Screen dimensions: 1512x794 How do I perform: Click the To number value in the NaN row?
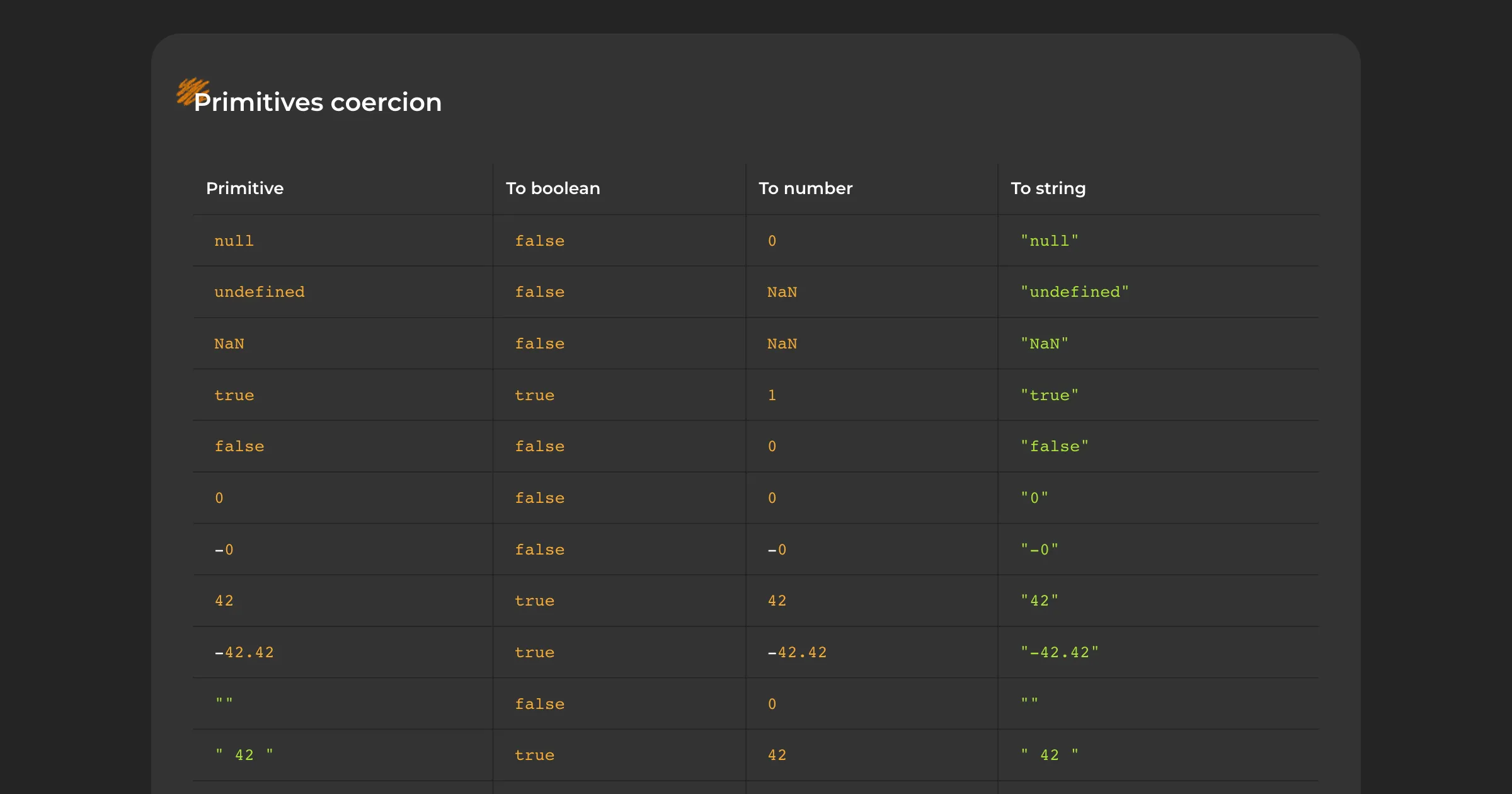(782, 343)
